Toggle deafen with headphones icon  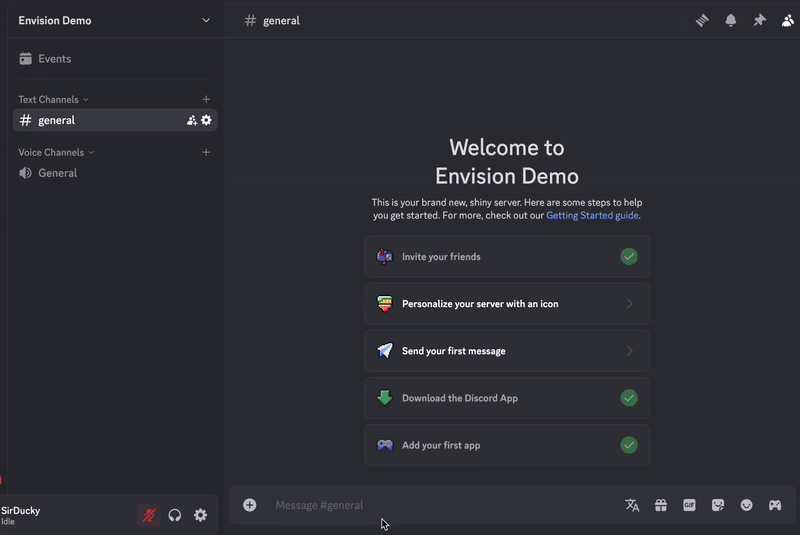click(x=174, y=515)
